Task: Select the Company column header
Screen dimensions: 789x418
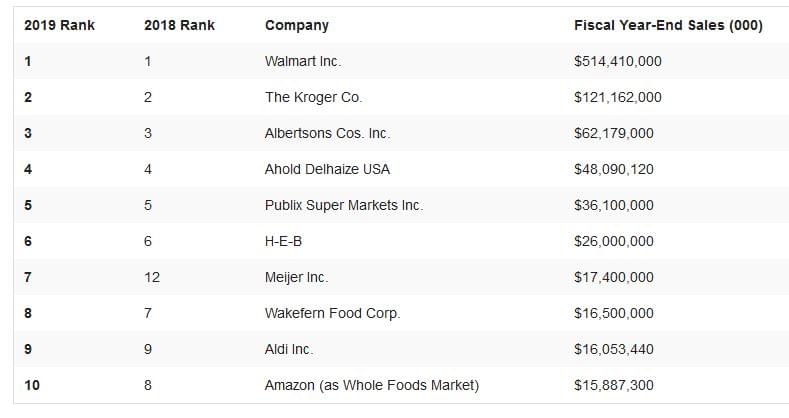Action: [297, 26]
